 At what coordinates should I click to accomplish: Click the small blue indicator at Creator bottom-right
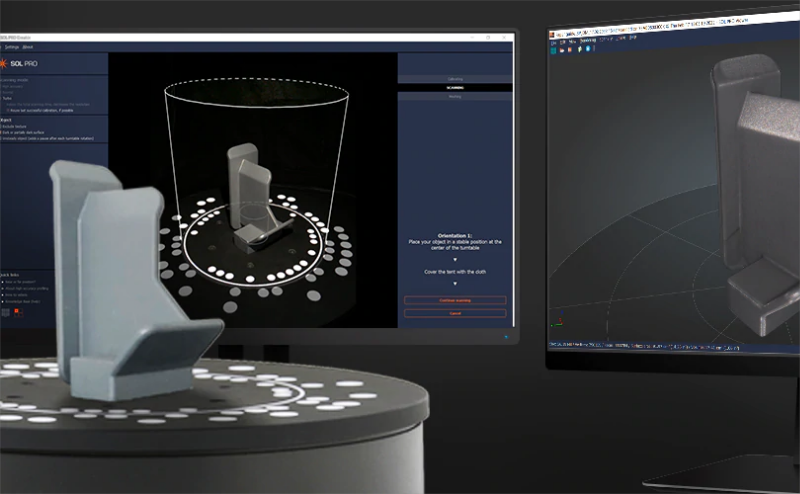506,336
